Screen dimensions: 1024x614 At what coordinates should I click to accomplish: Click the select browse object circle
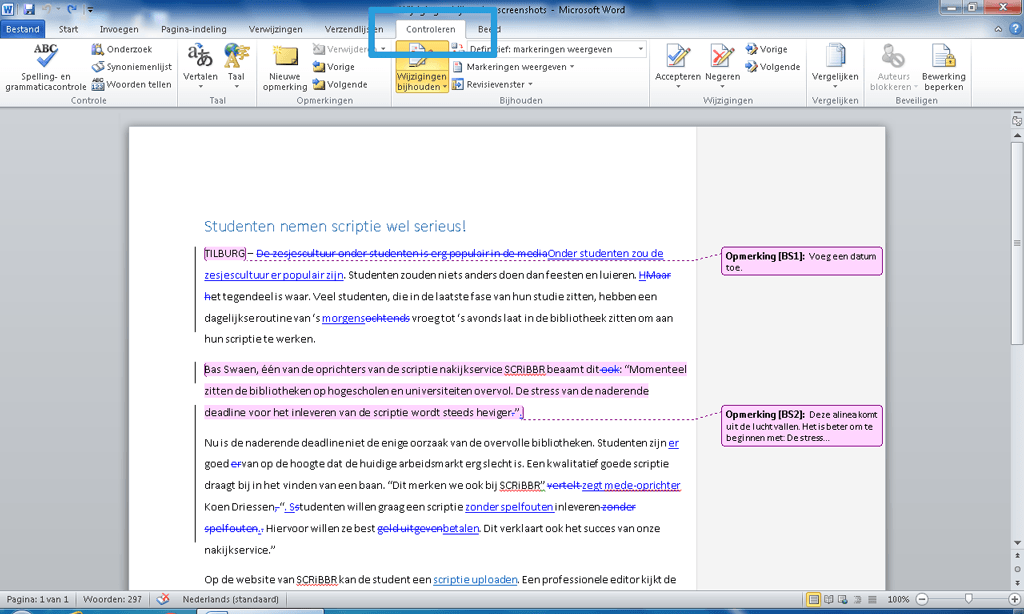tap(1017, 569)
